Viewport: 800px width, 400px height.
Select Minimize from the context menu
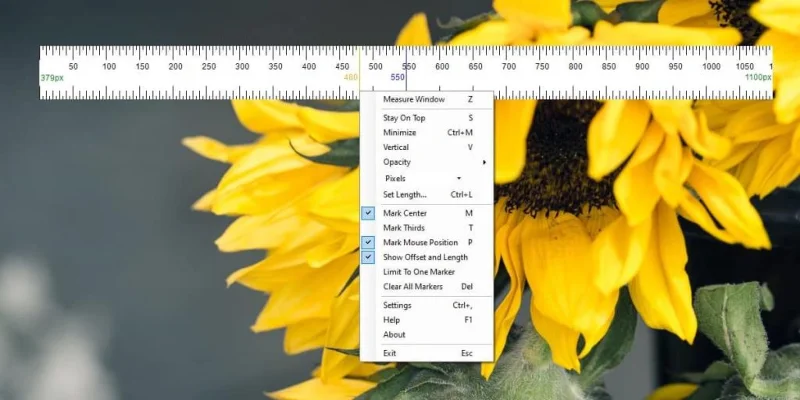[x=427, y=133]
